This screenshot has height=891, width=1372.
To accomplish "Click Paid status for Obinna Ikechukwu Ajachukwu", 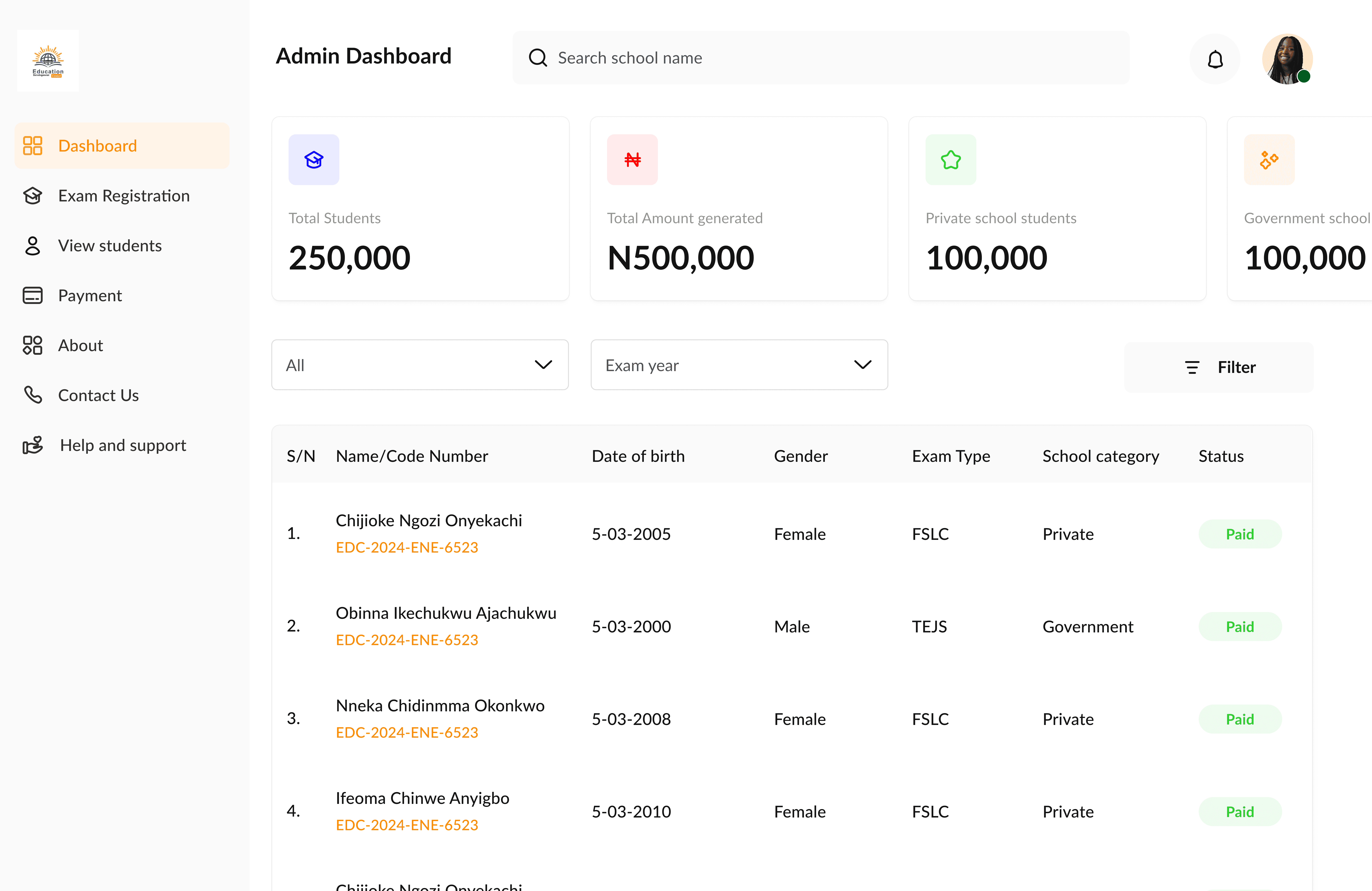I will 1240,627.
